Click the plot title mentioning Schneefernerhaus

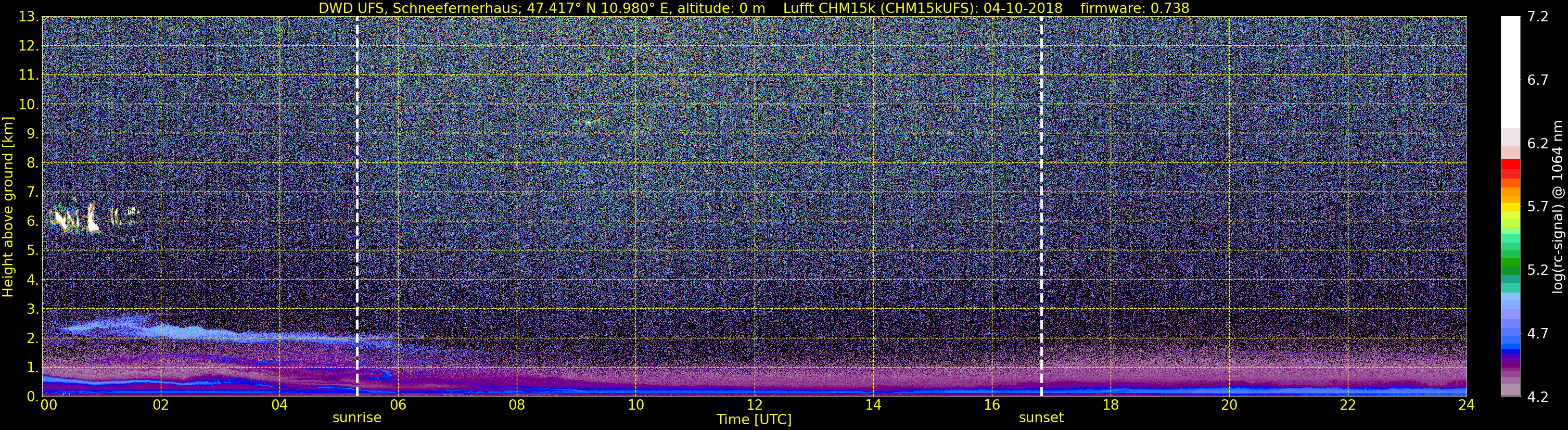tap(754, 8)
